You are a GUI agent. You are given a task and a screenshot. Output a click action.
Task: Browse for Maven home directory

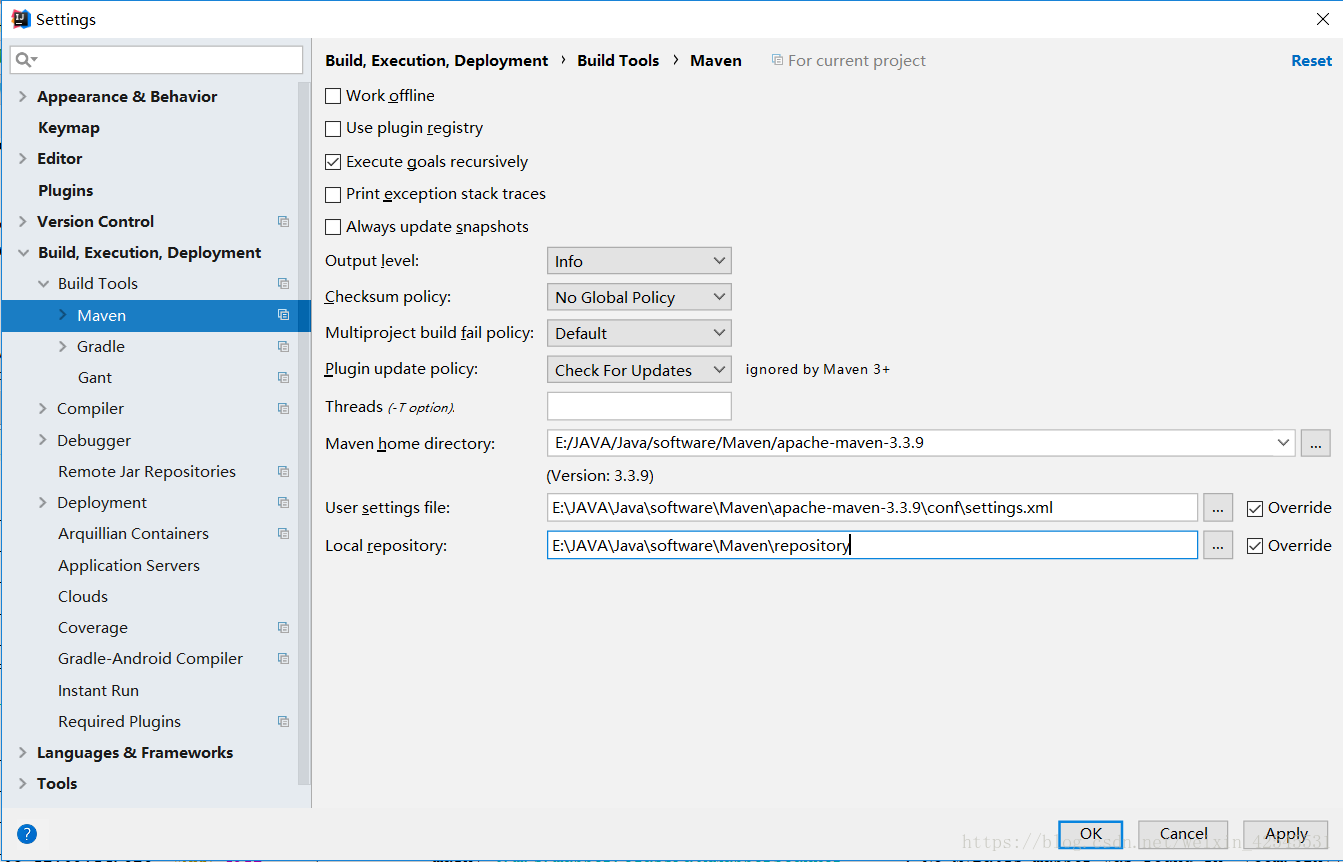[x=1315, y=442]
